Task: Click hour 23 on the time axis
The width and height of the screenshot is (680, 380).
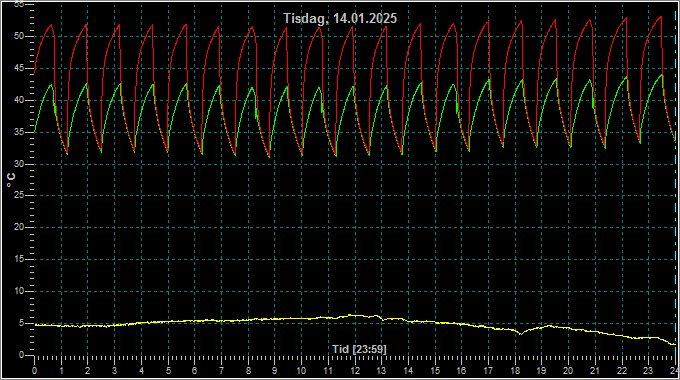Action: click(647, 371)
